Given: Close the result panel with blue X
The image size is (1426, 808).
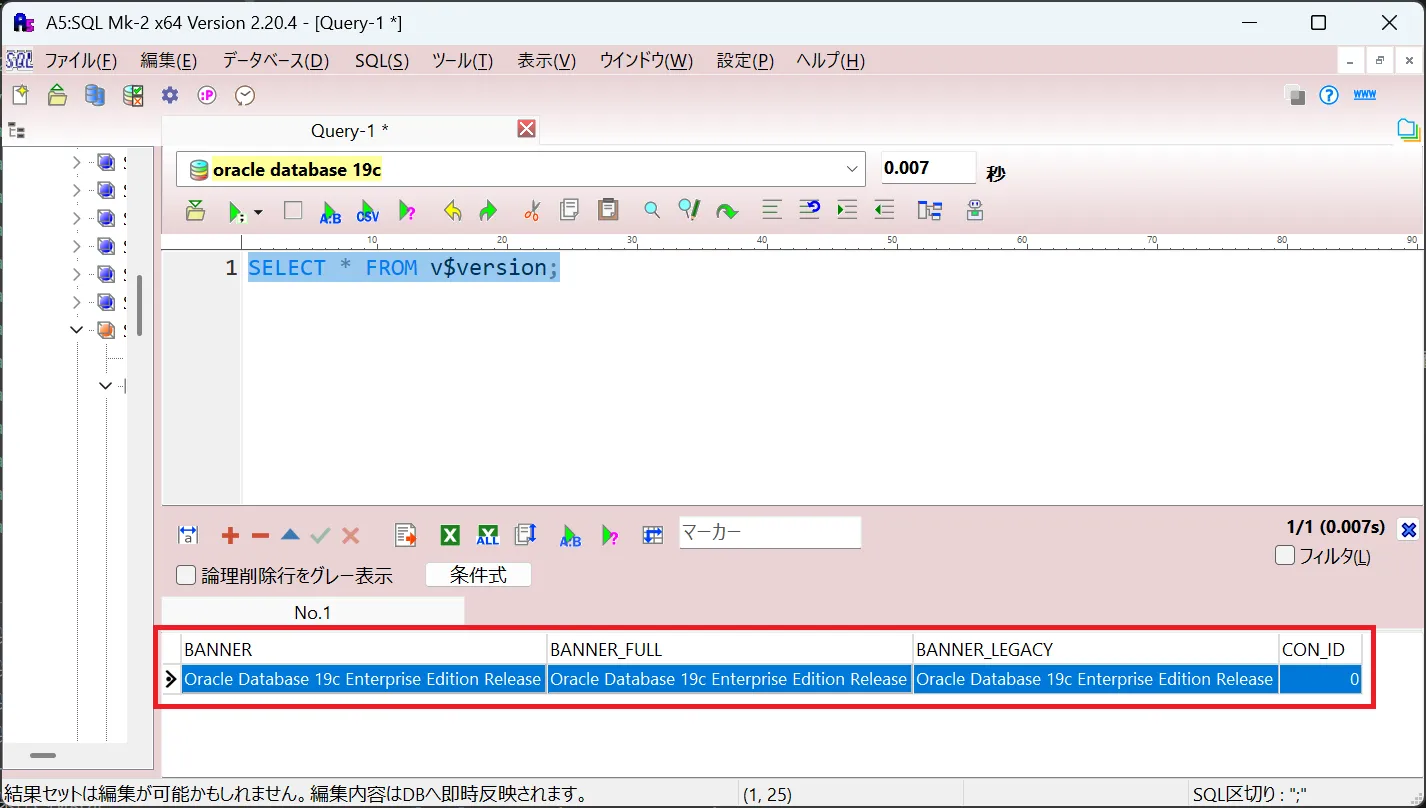Looking at the screenshot, I should pyautogui.click(x=1408, y=530).
